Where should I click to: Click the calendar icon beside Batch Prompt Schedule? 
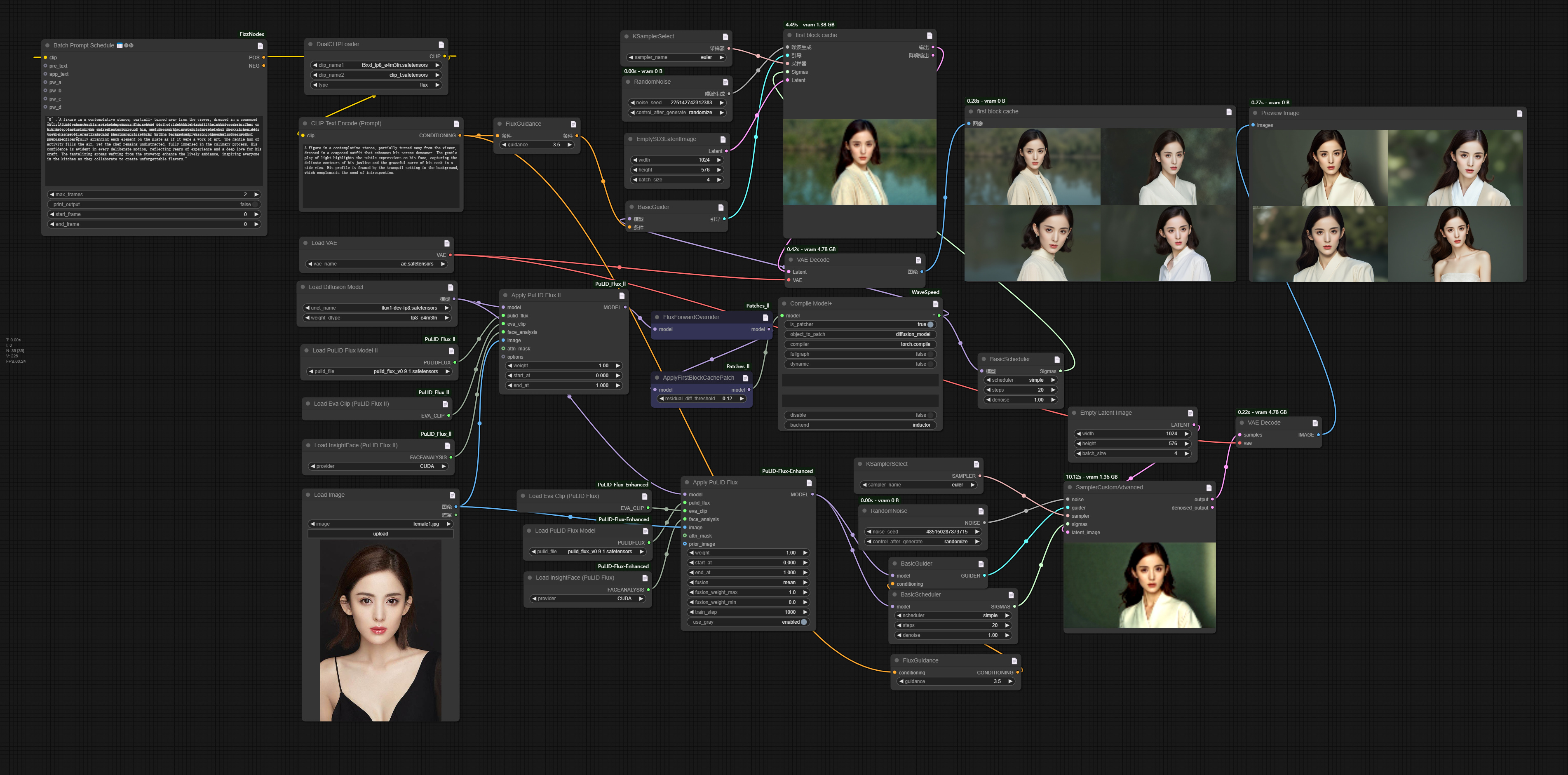[x=120, y=46]
